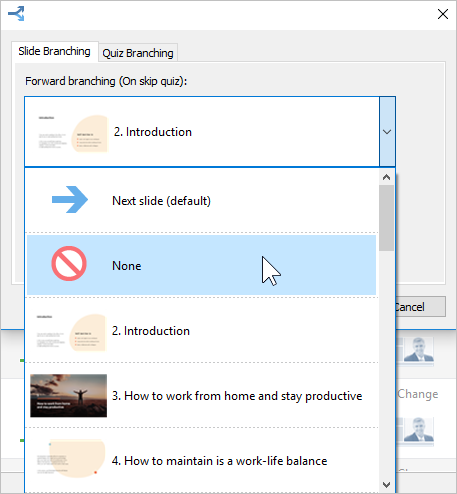The width and height of the screenshot is (457, 494).
Task: Click the Change link
Action: coord(418,394)
